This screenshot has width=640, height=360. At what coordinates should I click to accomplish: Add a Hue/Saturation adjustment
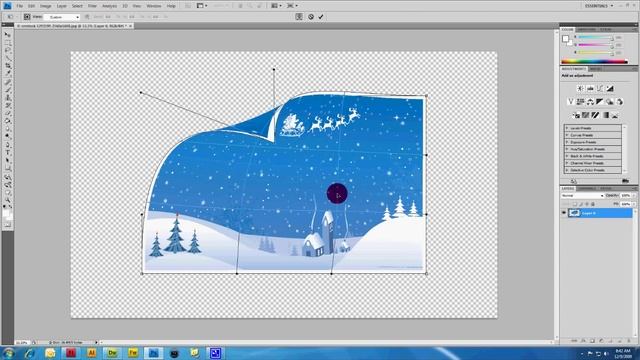[580, 102]
